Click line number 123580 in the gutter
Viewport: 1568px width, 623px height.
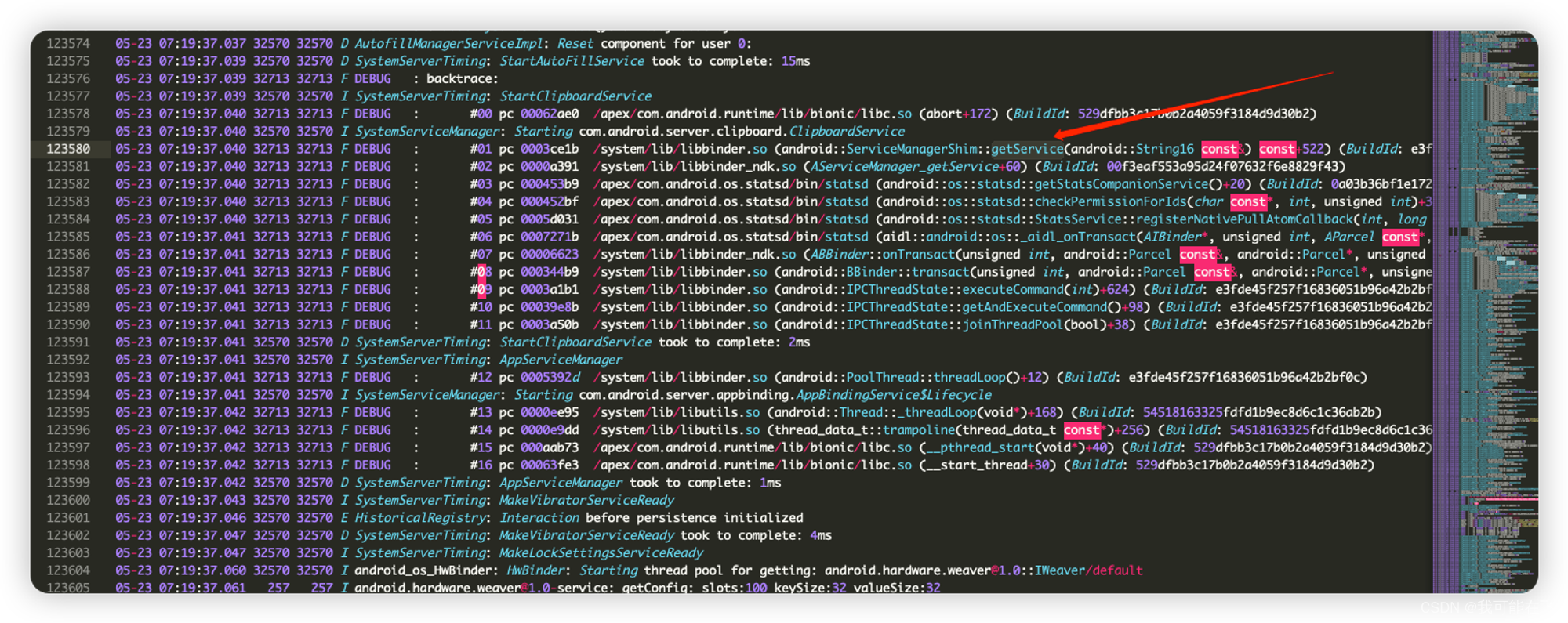[x=68, y=149]
